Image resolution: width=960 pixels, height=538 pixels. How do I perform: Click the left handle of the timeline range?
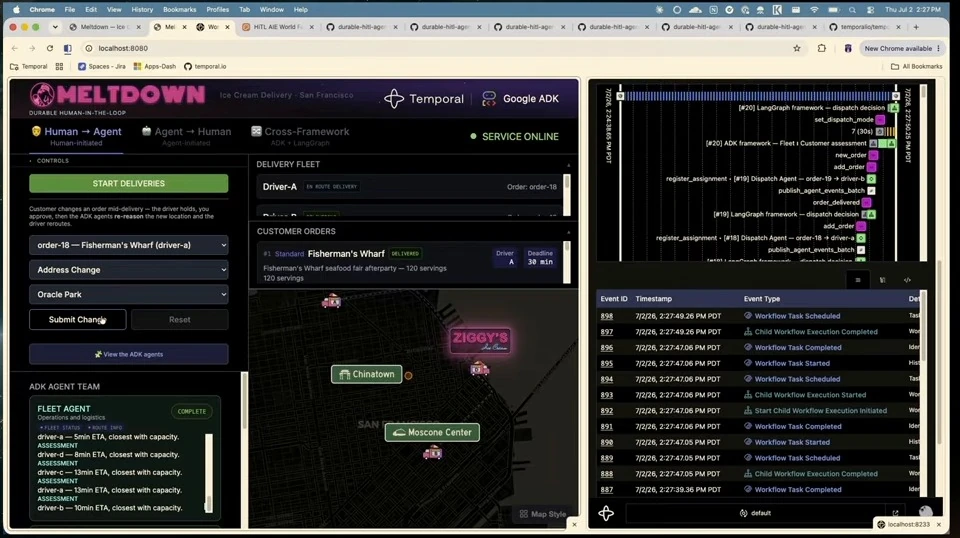620,96
